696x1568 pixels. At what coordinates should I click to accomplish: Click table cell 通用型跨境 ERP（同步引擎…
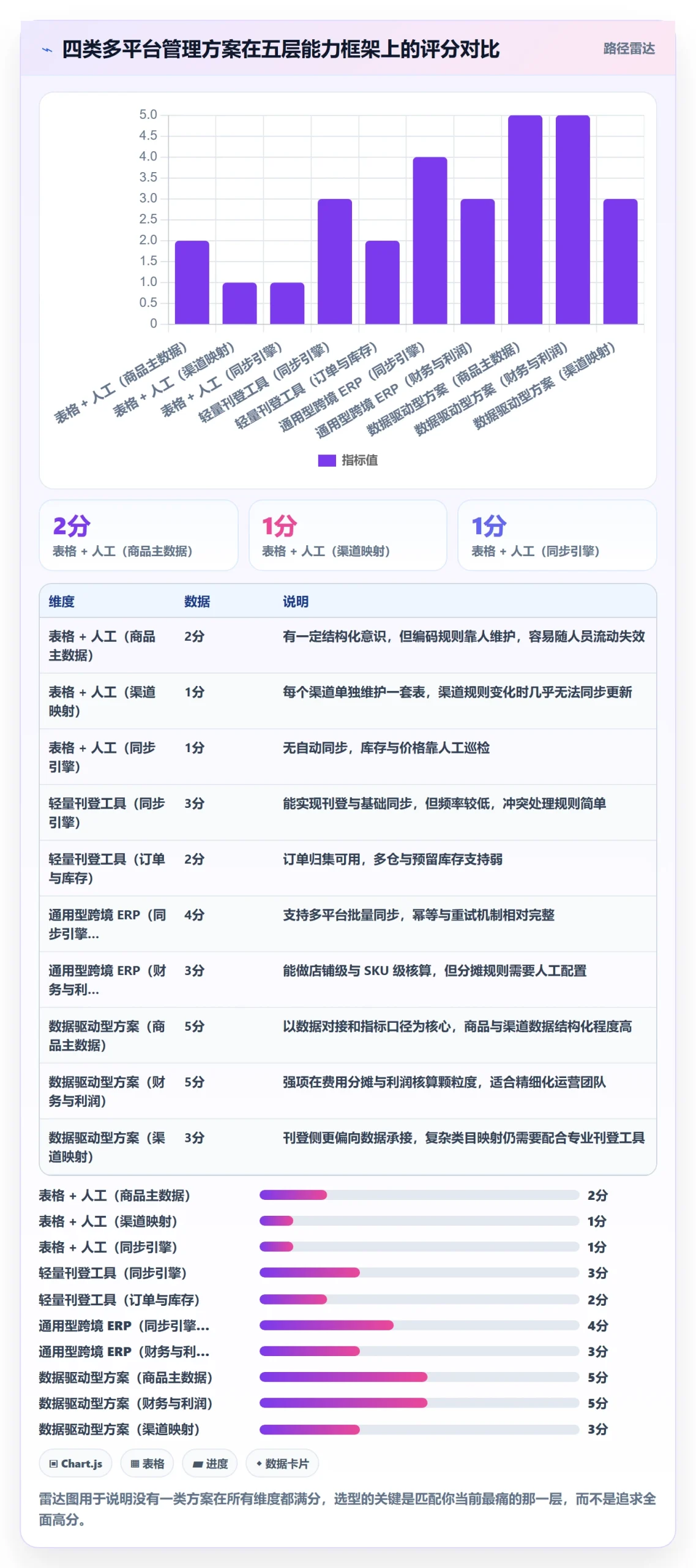coord(108,924)
